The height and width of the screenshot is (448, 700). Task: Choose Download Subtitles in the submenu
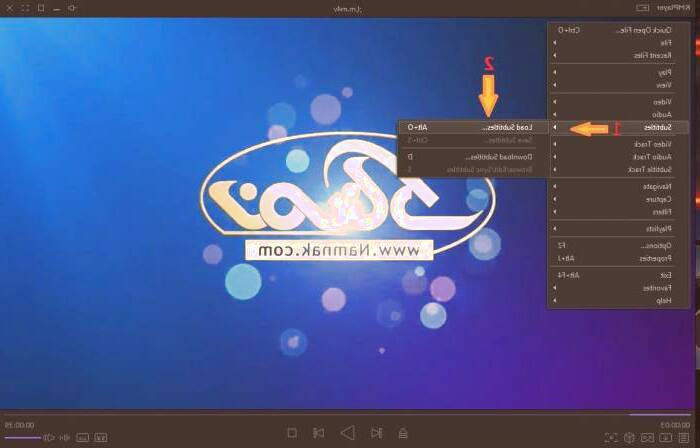472,157
